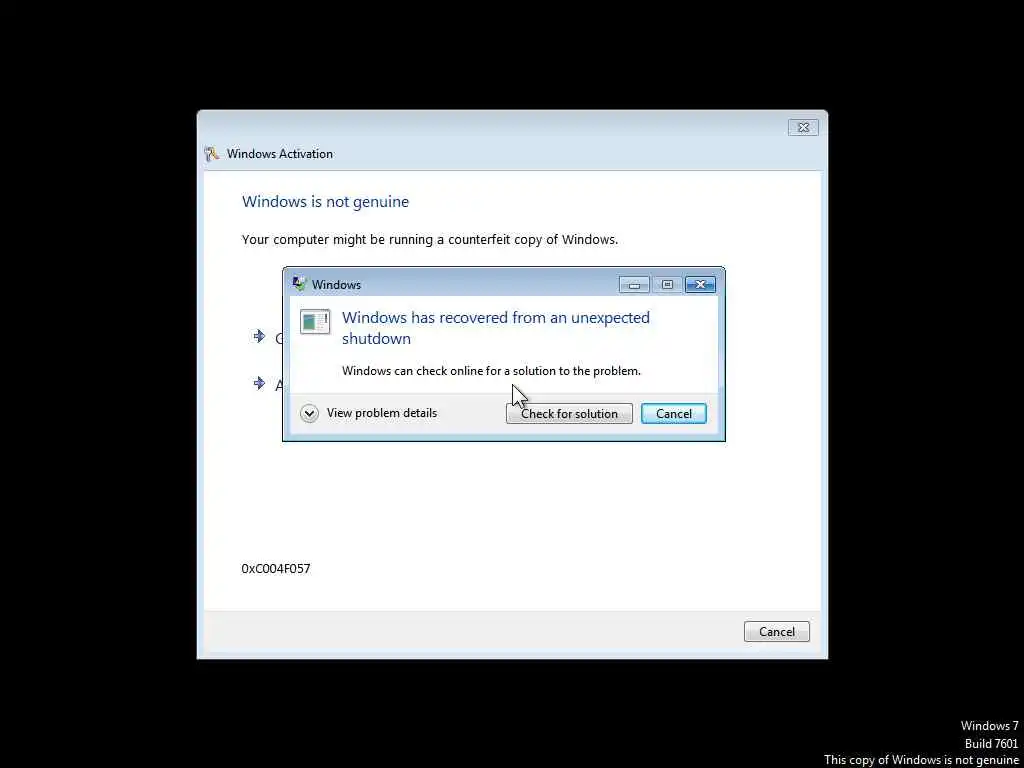Click the Windows is not genuine heading
1024x768 pixels.
(325, 202)
